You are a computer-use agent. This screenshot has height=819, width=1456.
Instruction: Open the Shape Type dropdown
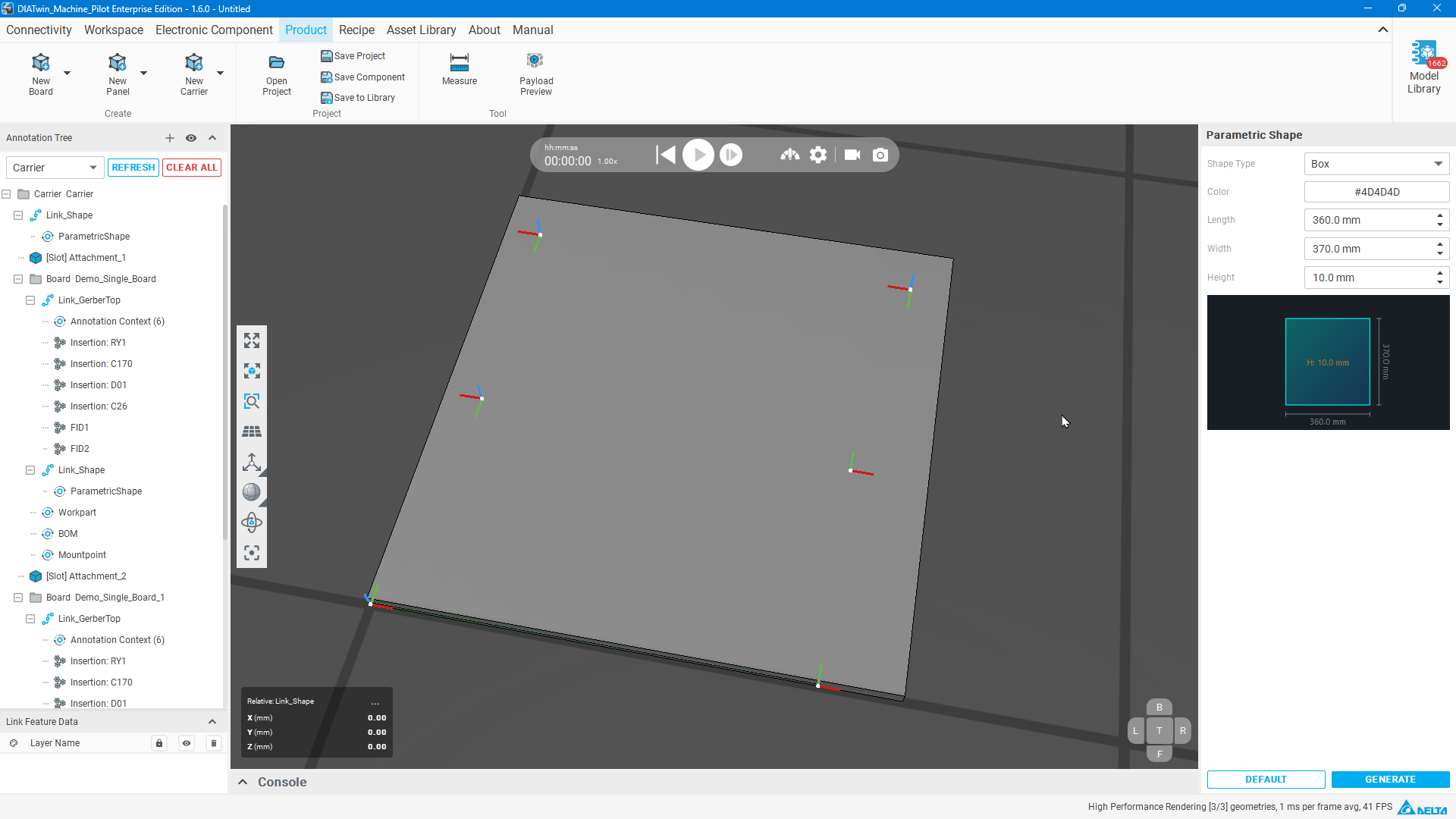1376,164
